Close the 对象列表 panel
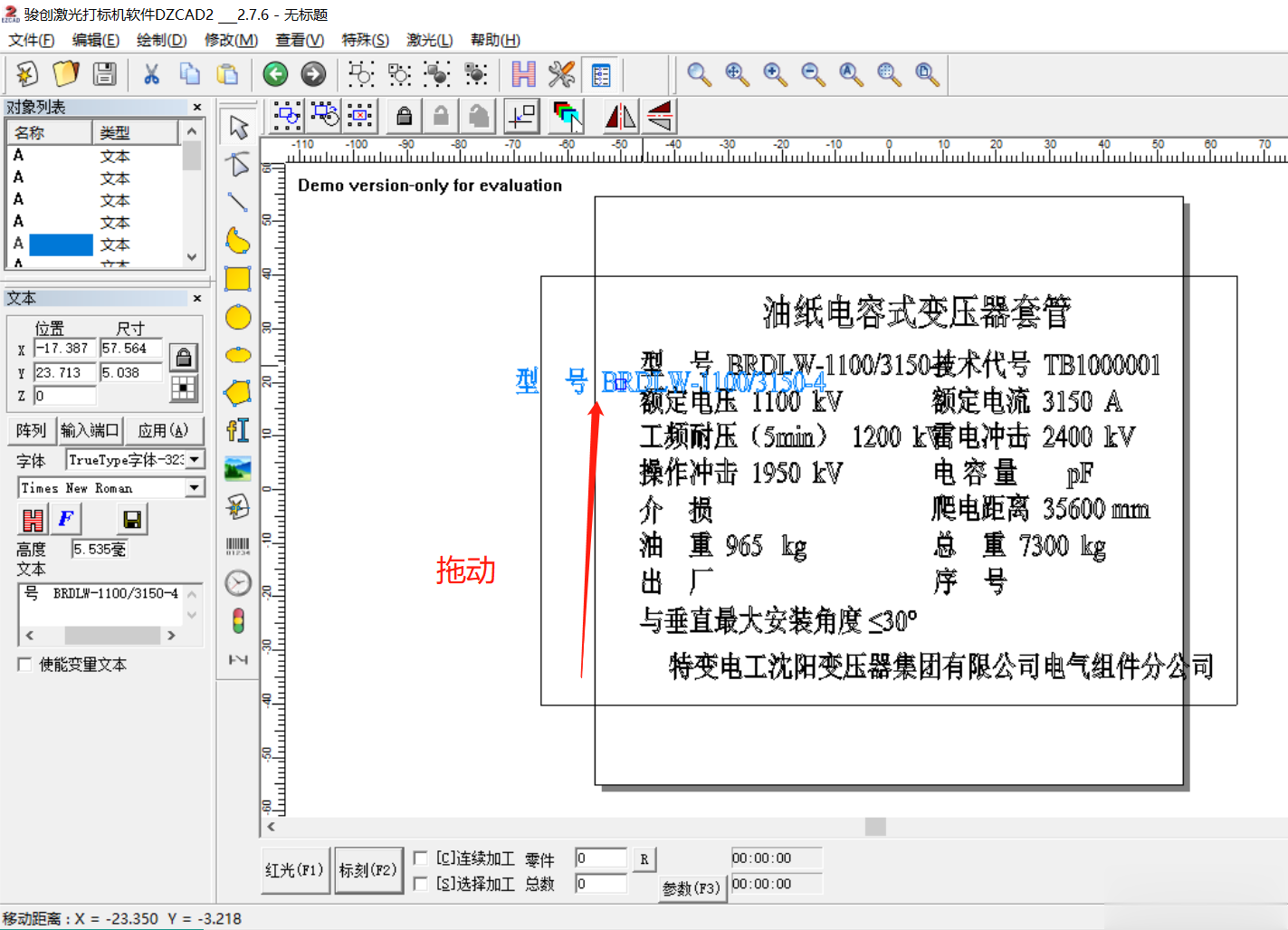Image resolution: width=1288 pixels, height=930 pixels. point(196,107)
